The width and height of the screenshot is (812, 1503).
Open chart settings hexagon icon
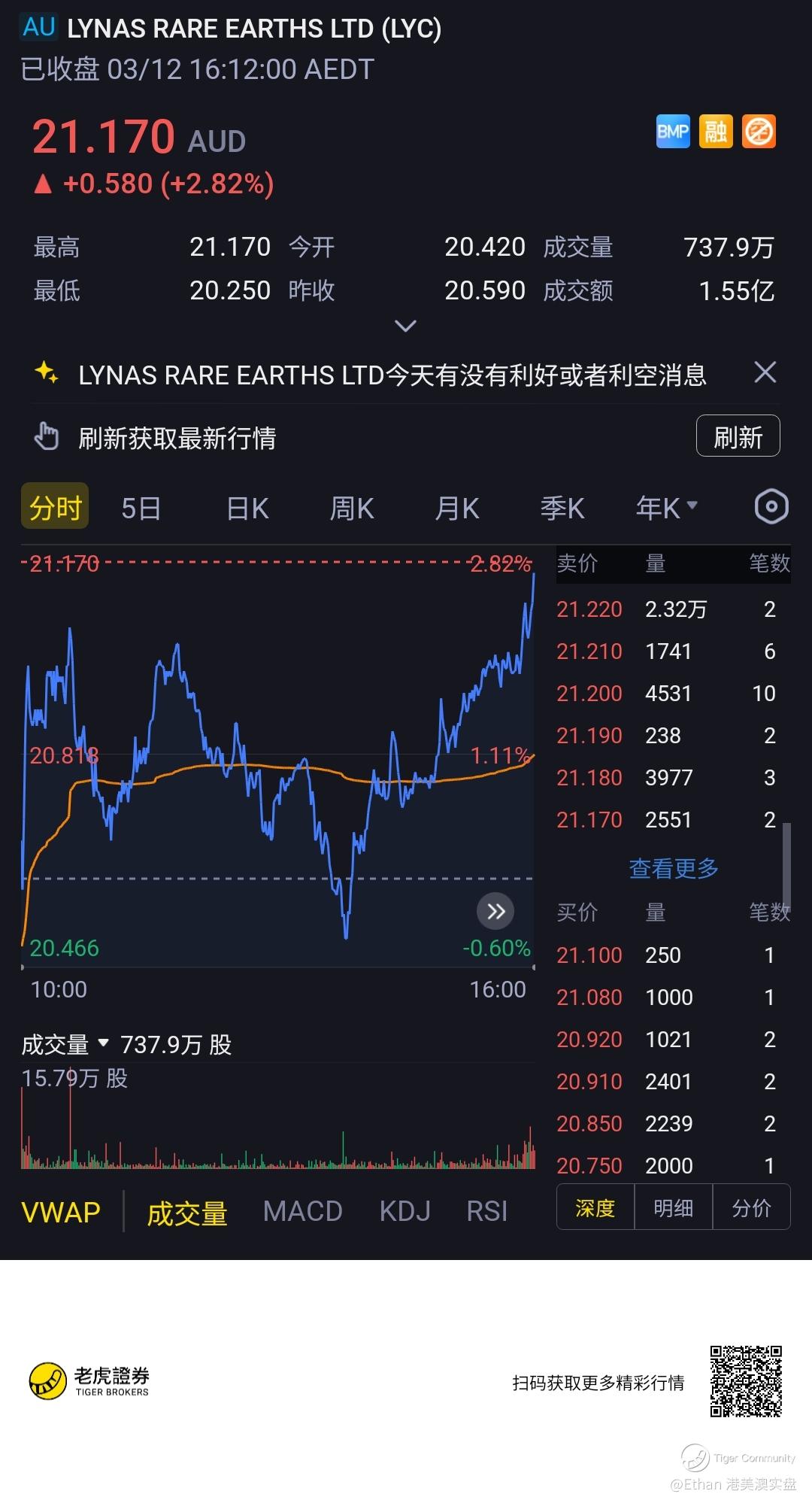coord(771,507)
